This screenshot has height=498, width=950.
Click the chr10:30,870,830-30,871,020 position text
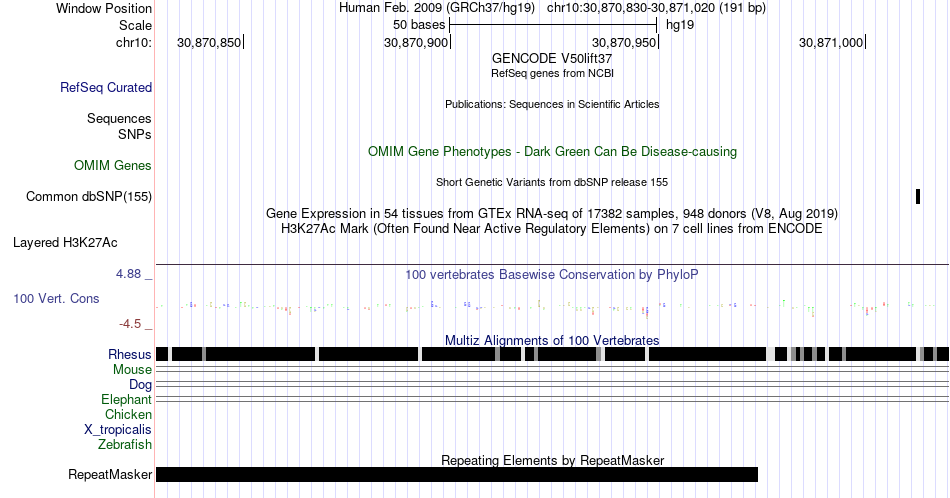click(x=656, y=8)
